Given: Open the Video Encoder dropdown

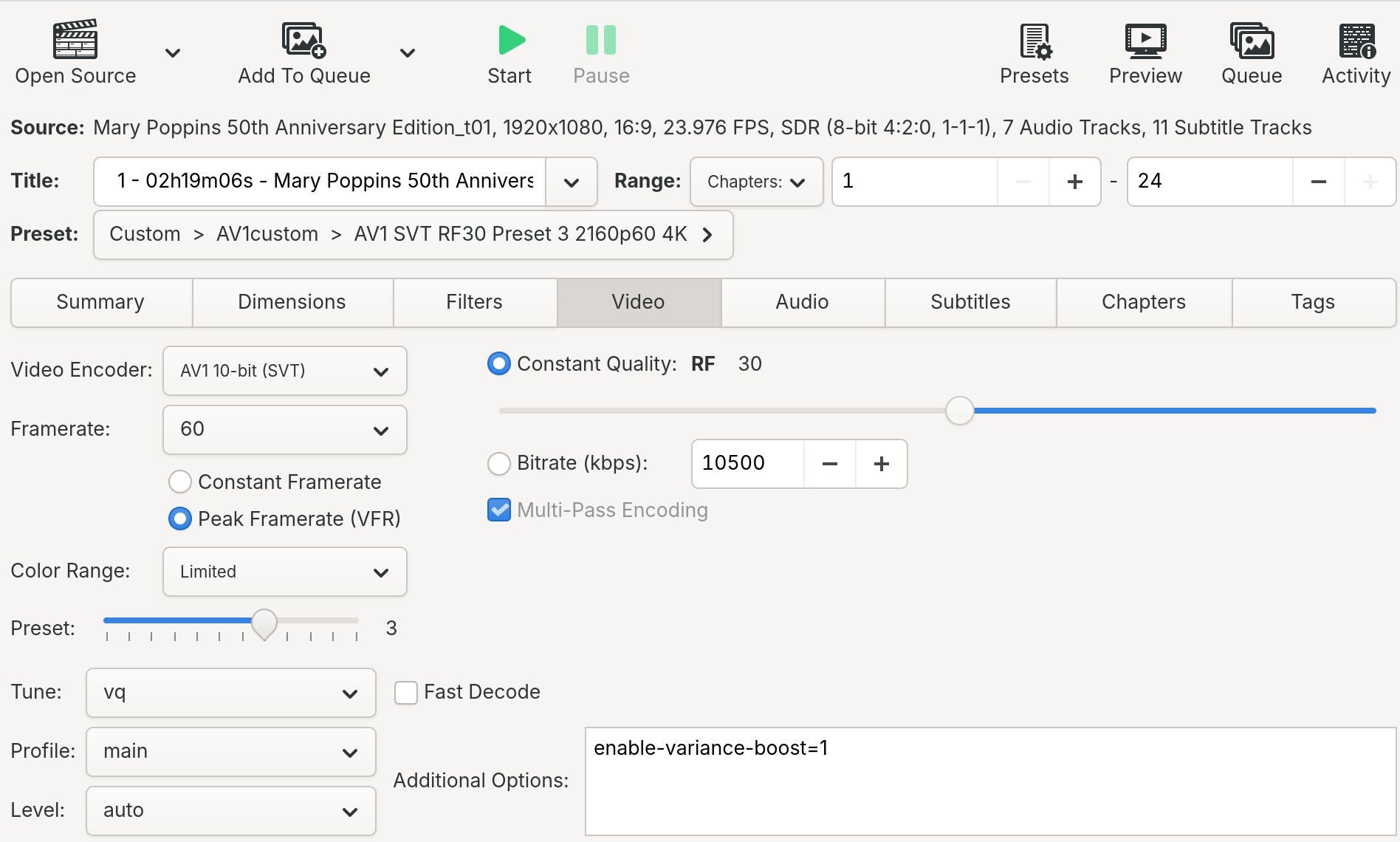Looking at the screenshot, I should point(284,371).
